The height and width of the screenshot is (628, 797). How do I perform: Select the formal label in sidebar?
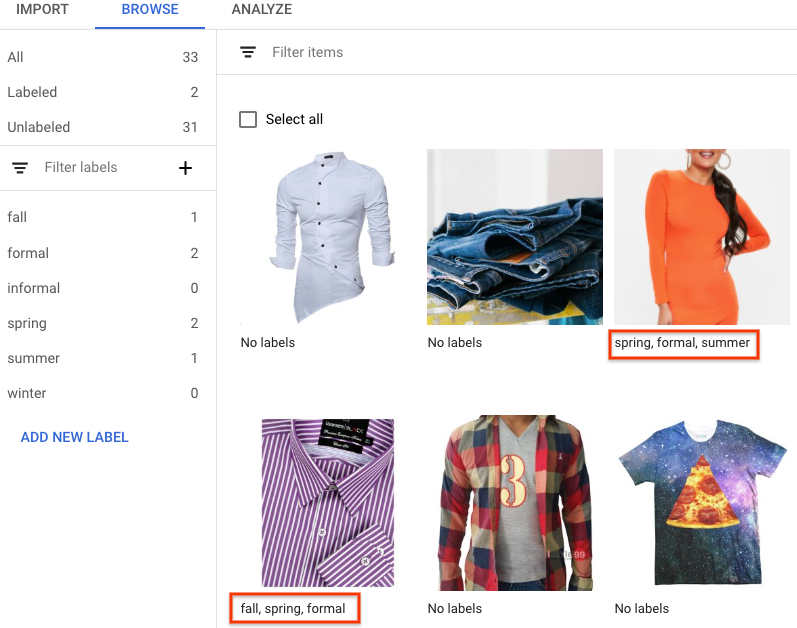pos(100,253)
